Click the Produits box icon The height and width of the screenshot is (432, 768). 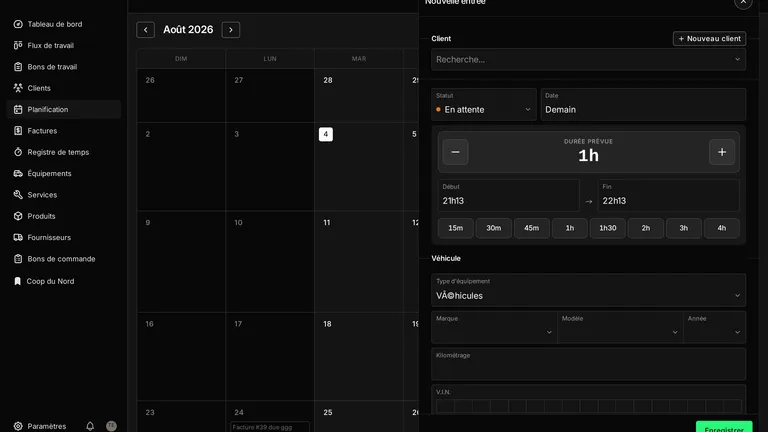18,216
